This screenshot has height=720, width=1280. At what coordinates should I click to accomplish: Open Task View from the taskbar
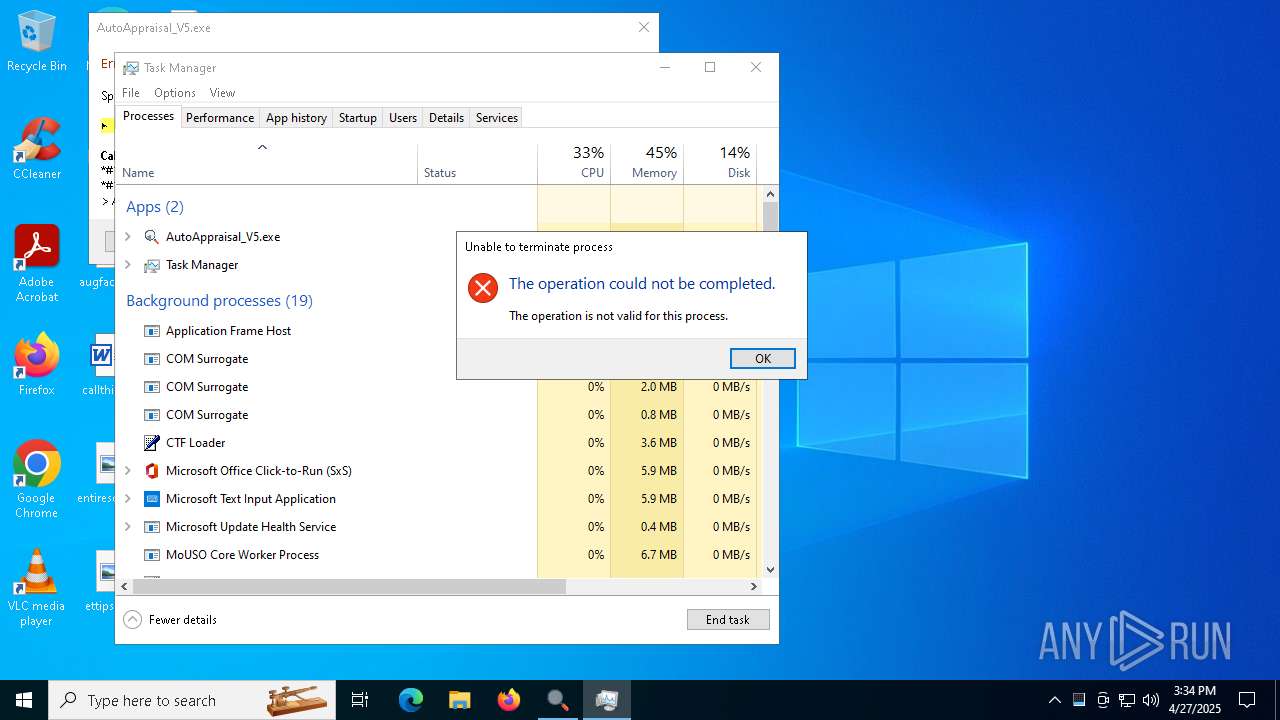360,700
